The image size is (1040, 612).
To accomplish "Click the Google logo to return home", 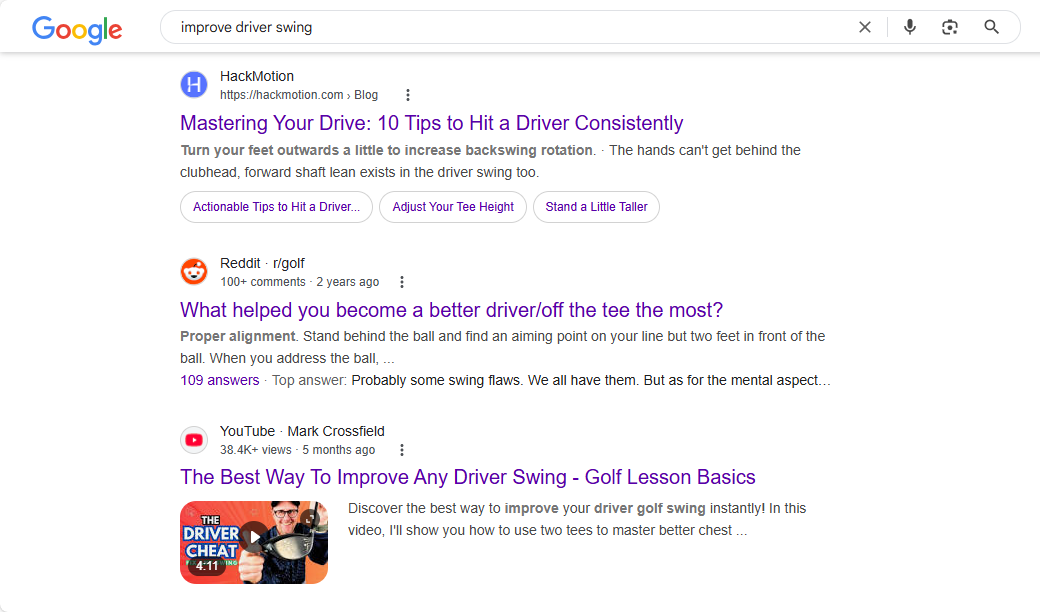I will 76,30.
